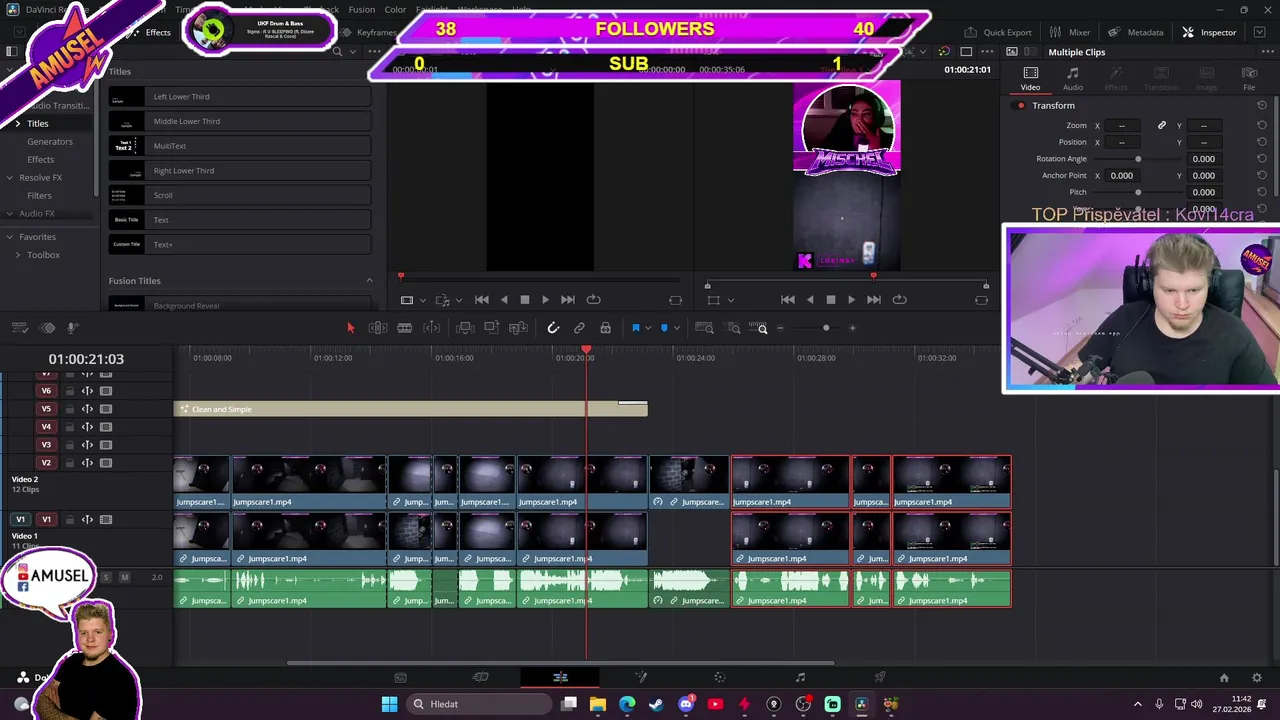Select Generators in the effects library
This screenshot has width=1280, height=720.
click(x=50, y=141)
